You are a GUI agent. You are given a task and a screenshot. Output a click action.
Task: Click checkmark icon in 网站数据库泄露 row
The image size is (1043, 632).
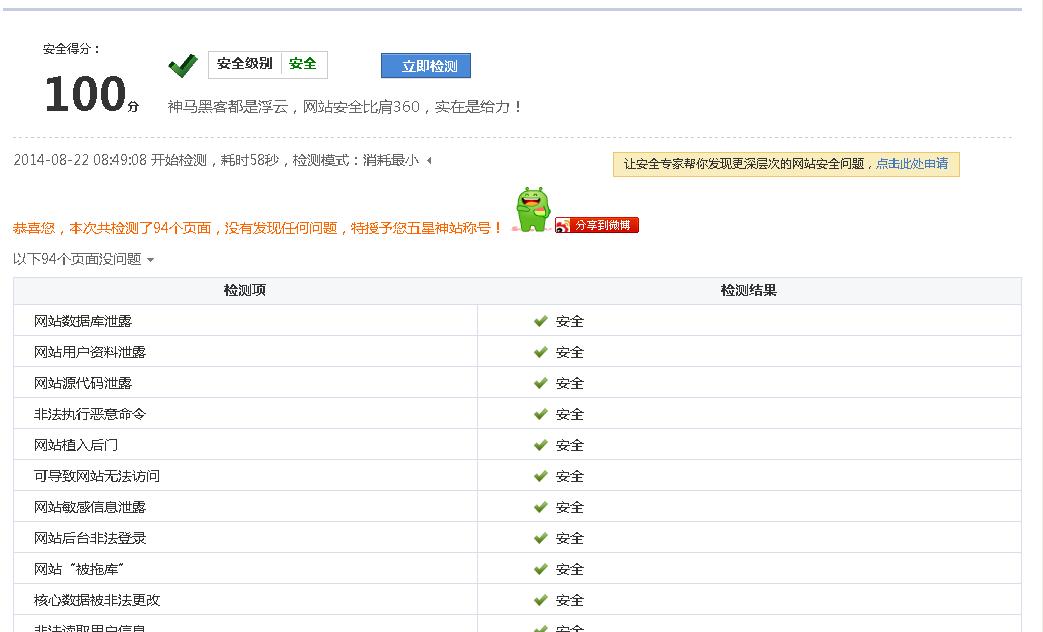point(541,321)
